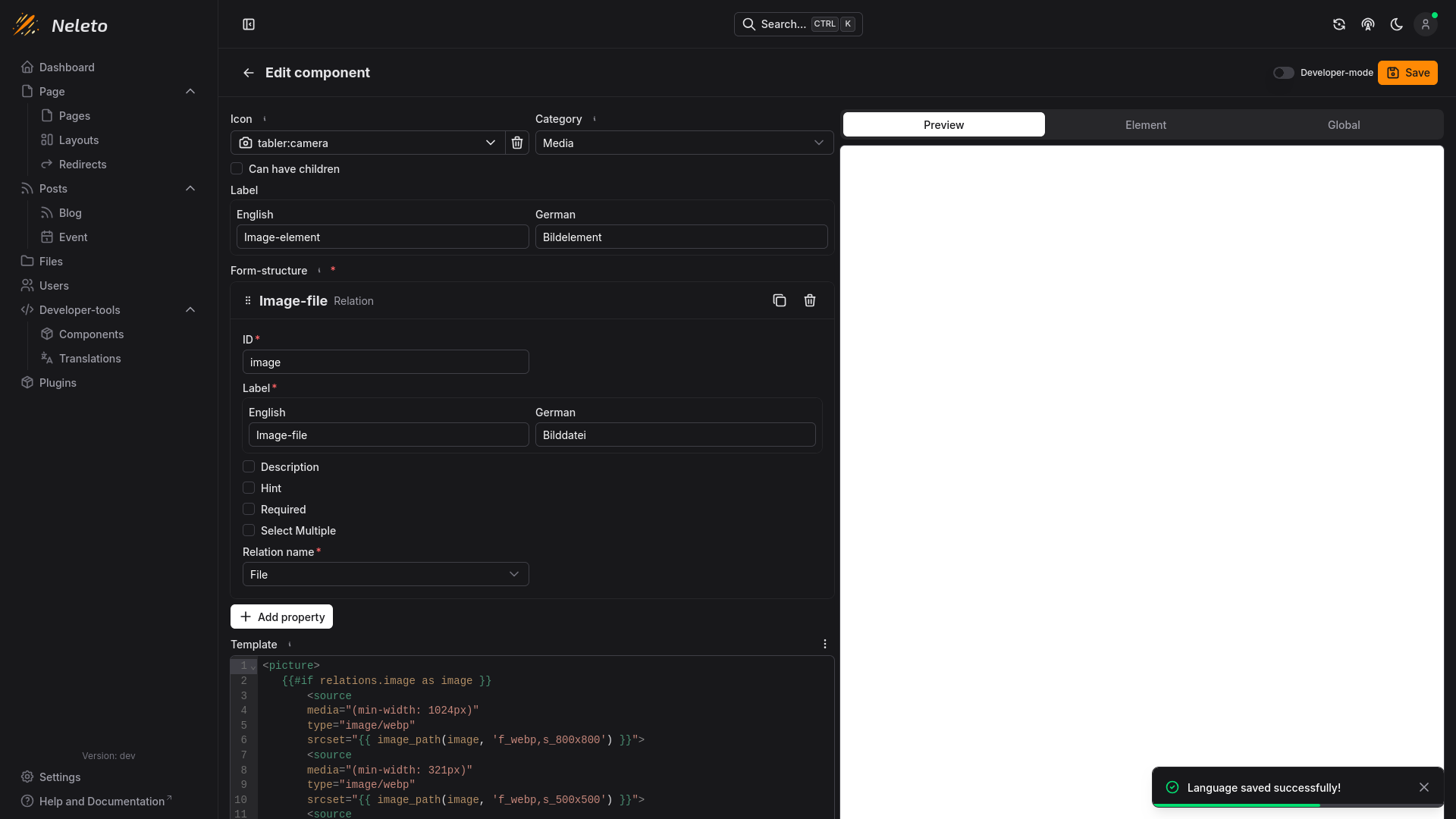
Task: Click the sync refresh icon in the header
Action: (1339, 24)
